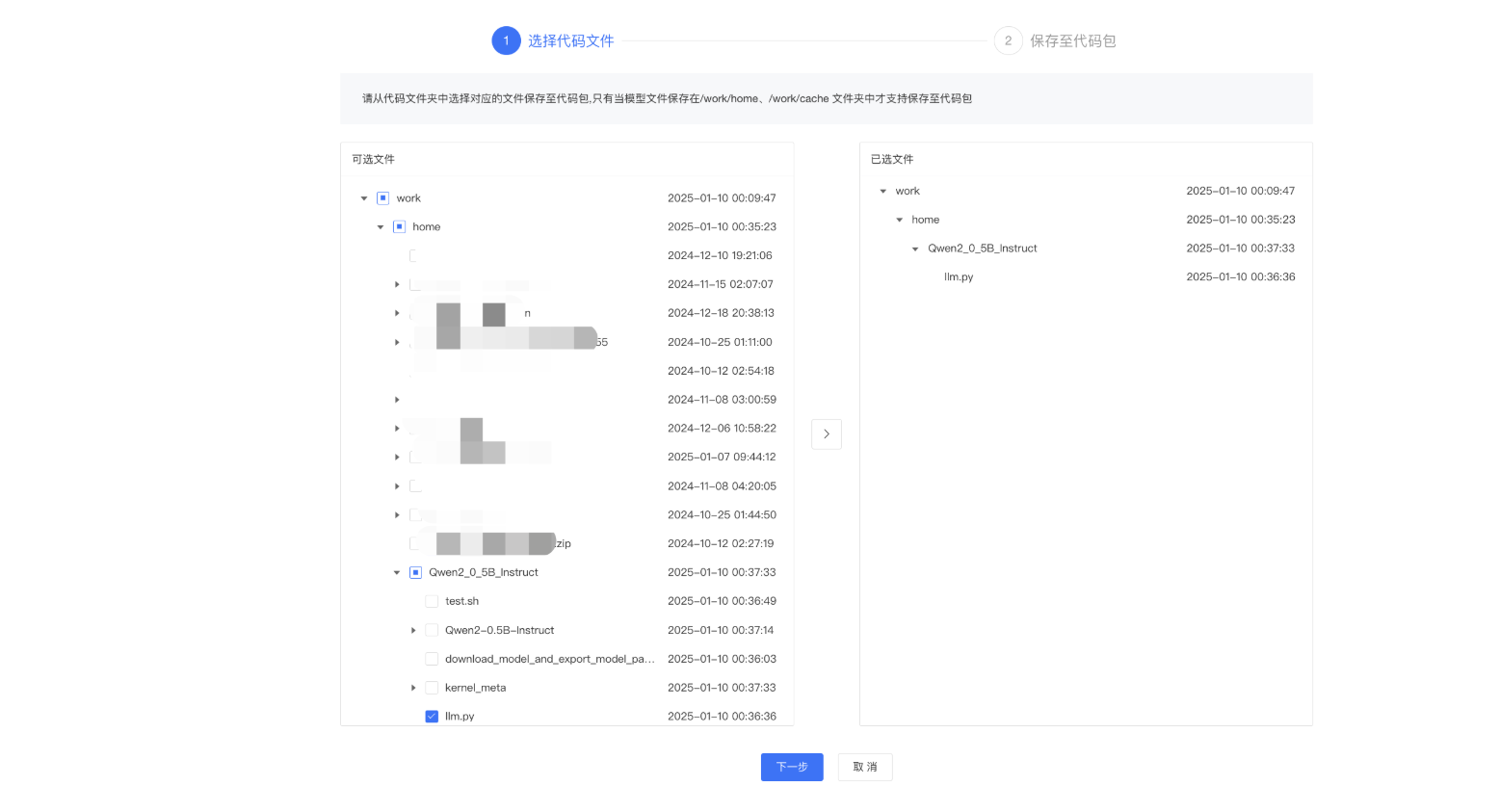The height and width of the screenshot is (812, 1499).
Task: Toggle the work folder checkbox
Action: (382, 198)
